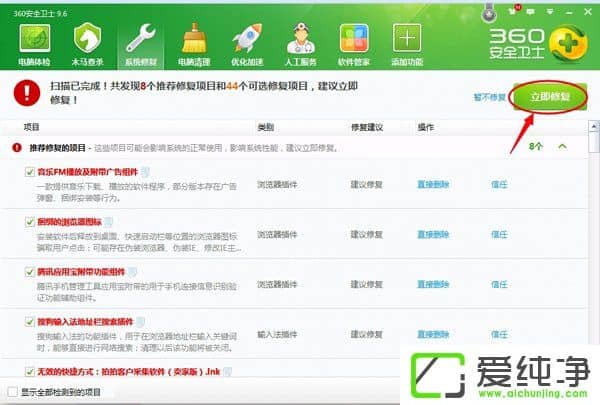Screen dimensions: 600x405
Task: Click the 360安全卫士 9.6 window title
Action: tap(40, 14)
